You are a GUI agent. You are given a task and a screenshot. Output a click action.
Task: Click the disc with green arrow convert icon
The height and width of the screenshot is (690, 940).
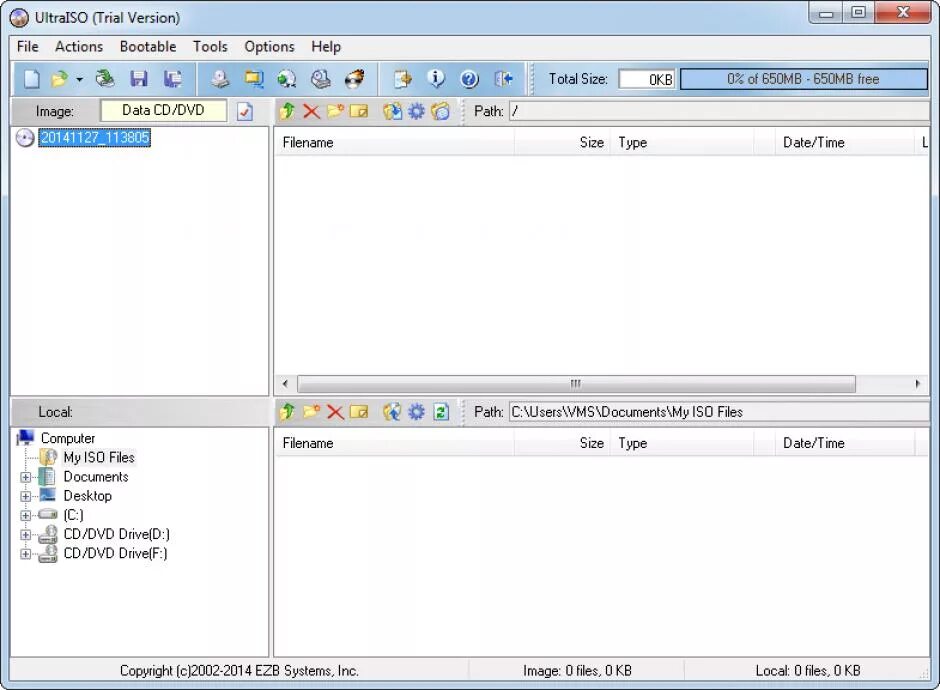coord(287,79)
